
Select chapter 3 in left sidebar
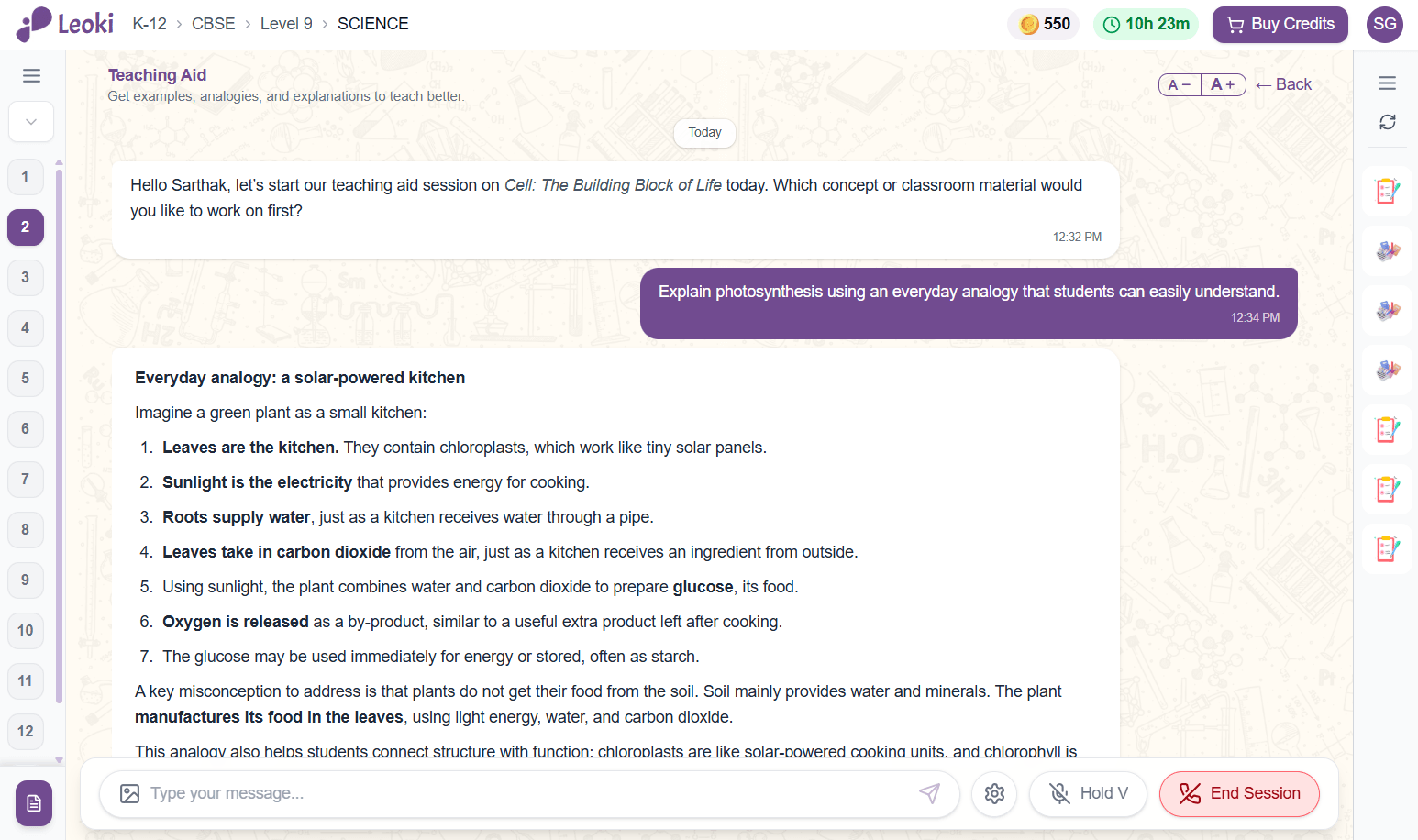[x=26, y=278]
